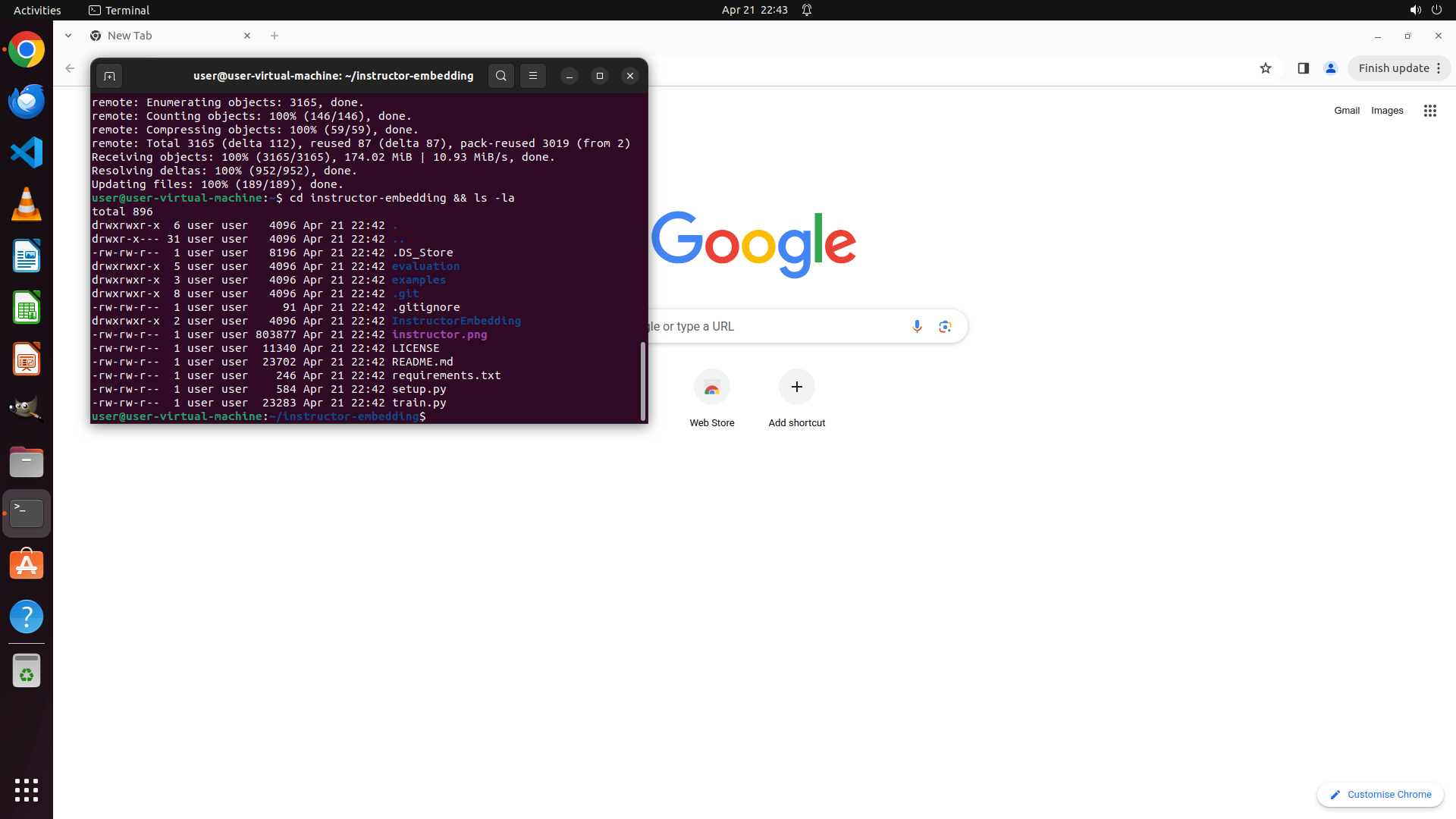Viewport: 1456px width, 819px height.
Task: Bookmark this tab with star icon
Action: coord(1265,68)
